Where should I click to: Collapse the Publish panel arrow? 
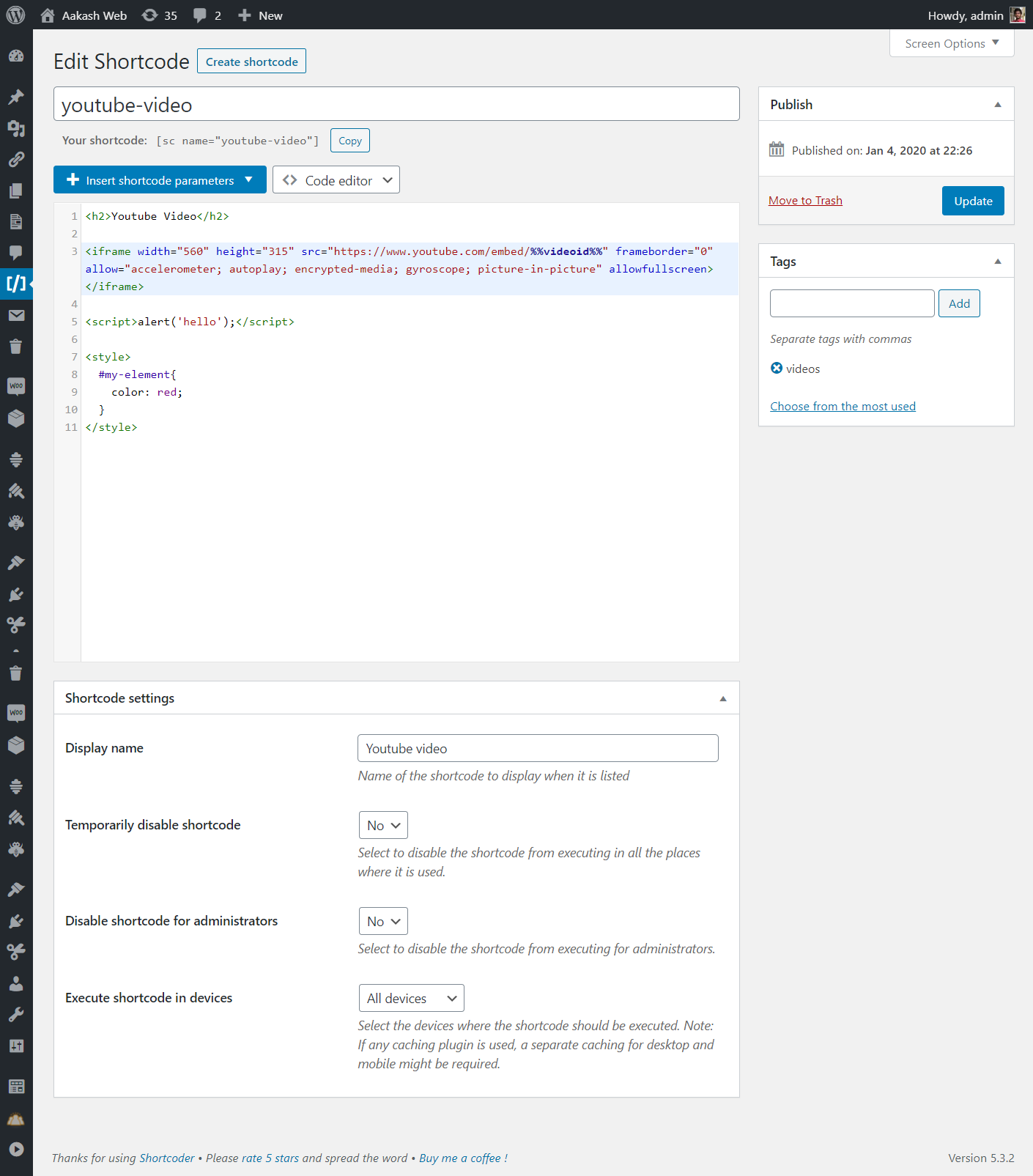pyautogui.click(x=998, y=105)
